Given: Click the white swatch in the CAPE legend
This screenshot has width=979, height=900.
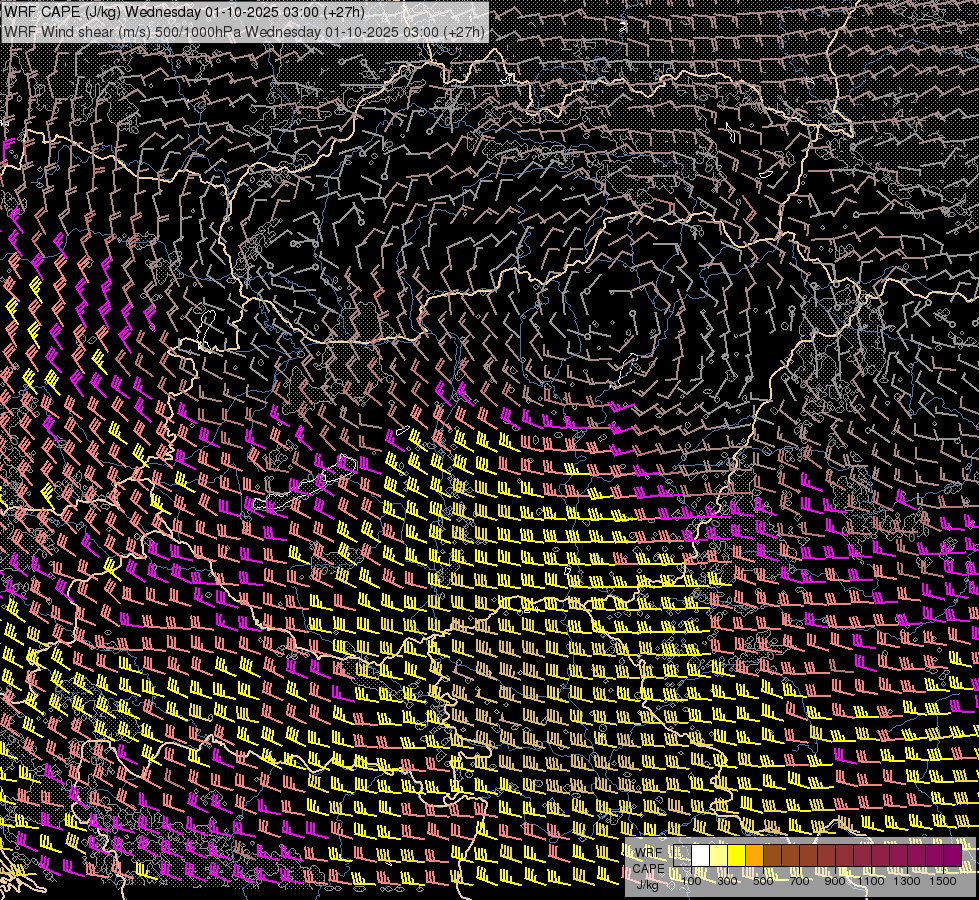Looking at the screenshot, I should pos(701,856).
